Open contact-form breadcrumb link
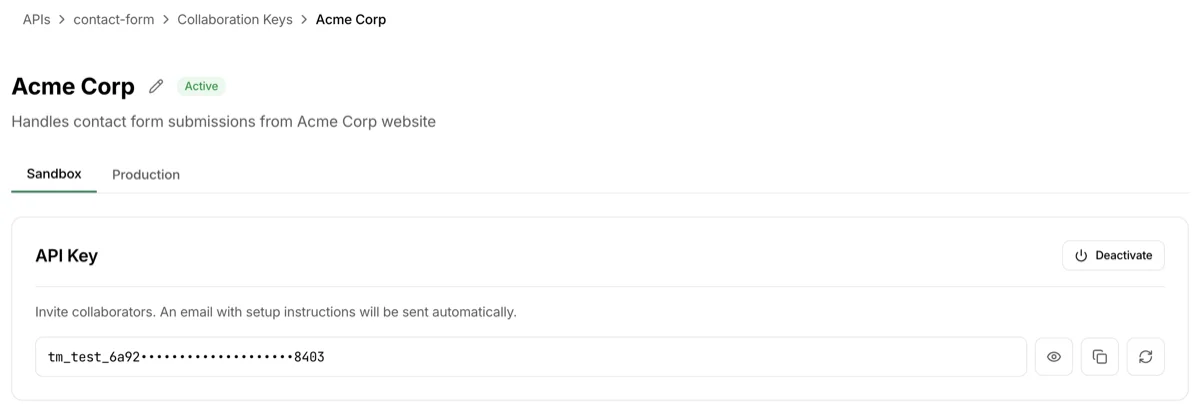 114,20
